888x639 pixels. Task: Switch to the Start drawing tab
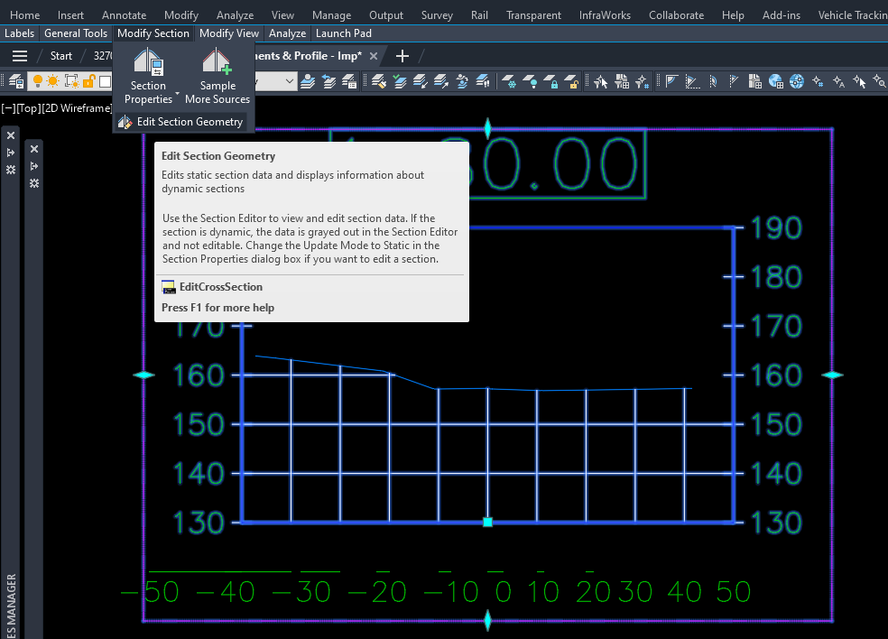pos(61,56)
